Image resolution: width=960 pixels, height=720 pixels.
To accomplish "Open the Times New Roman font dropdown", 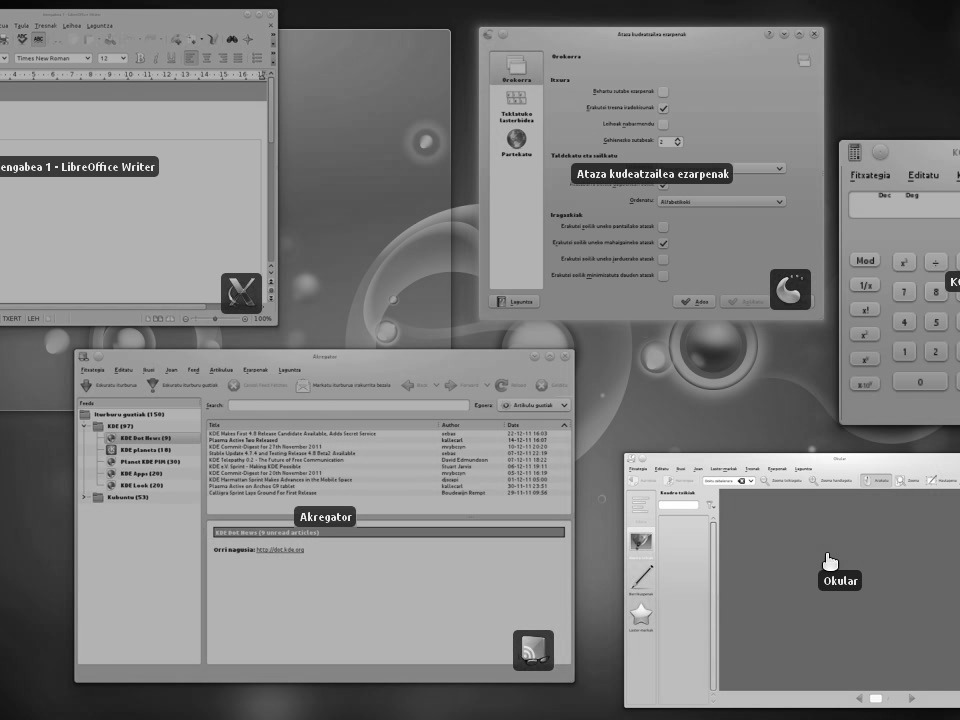I will pyautogui.click(x=53, y=58).
